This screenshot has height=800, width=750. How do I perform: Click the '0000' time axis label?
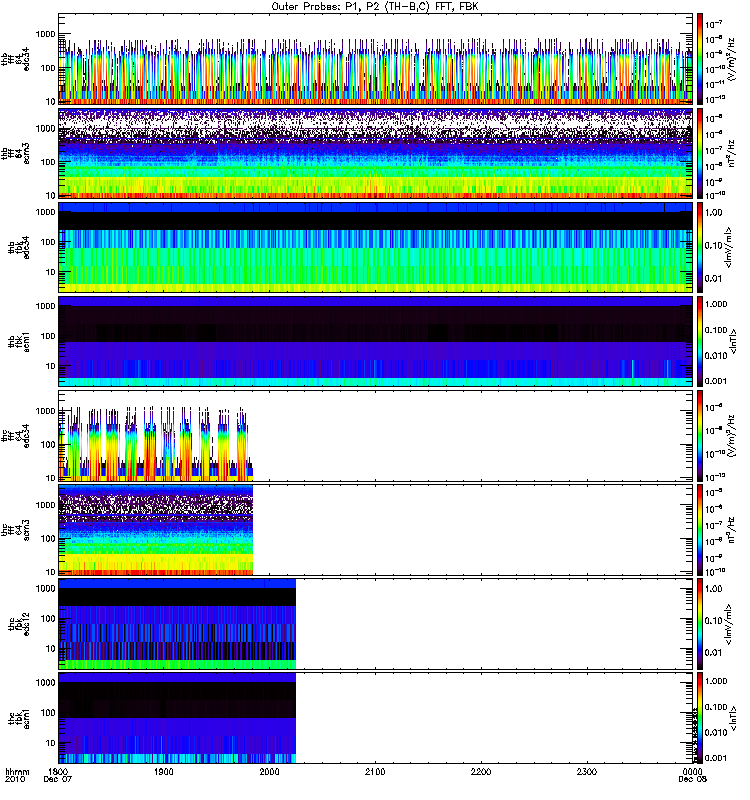(692, 772)
